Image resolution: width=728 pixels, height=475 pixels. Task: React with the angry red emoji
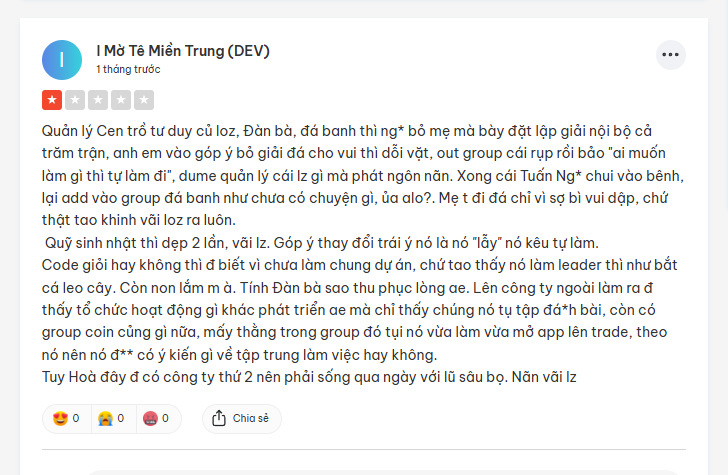pos(150,419)
